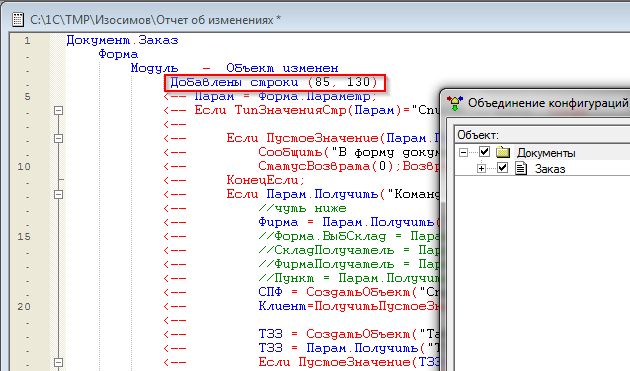
Task: Click the report document icon in title bar
Action: [x=18, y=19]
